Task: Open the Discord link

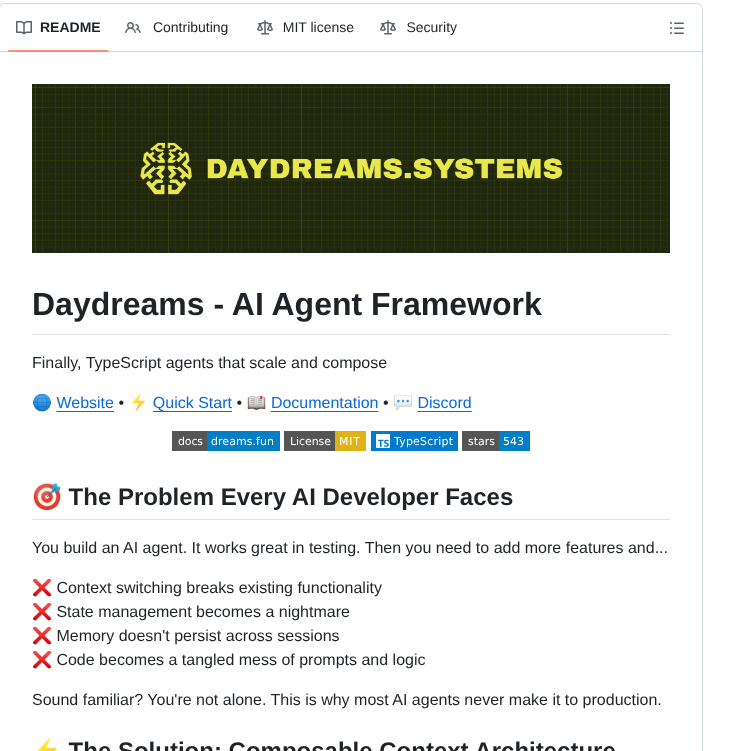Action: coord(444,403)
